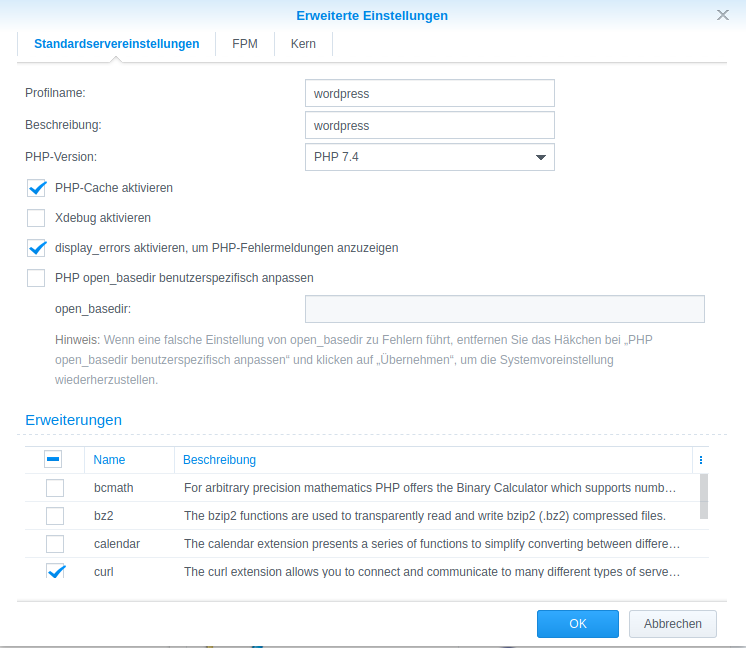Enable Xdebug aktivieren checkbox
The width and height of the screenshot is (746, 648).
(36, 218)
